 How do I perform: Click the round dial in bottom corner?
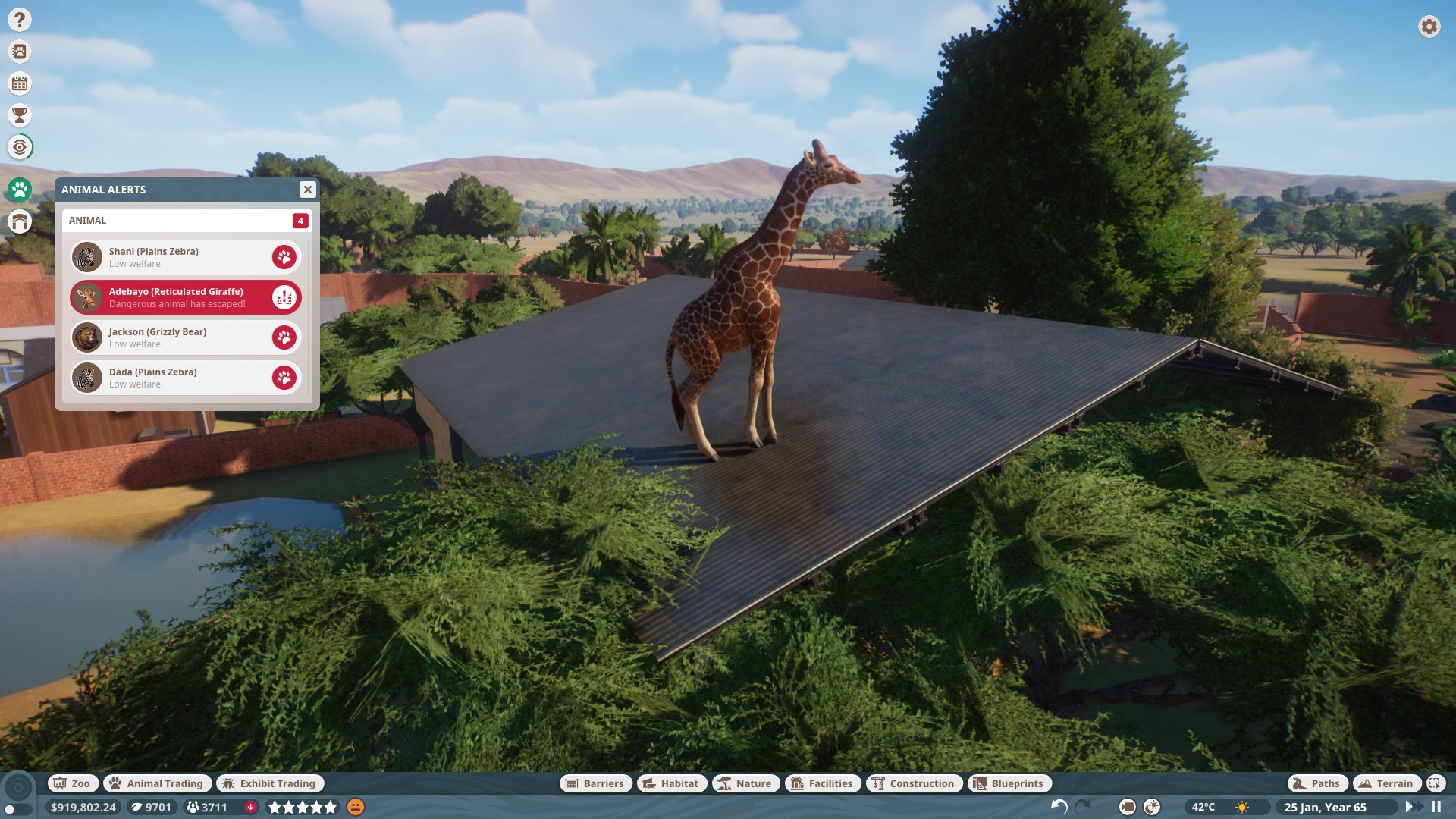click(18, 788)
